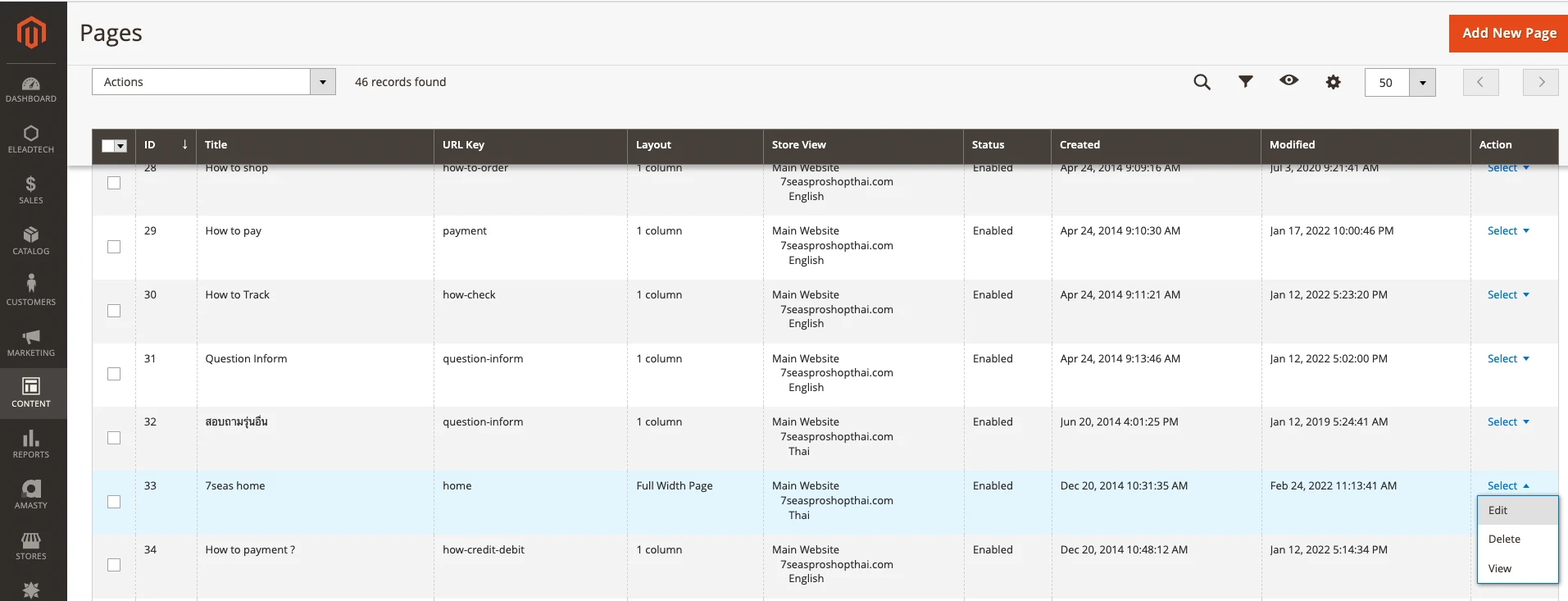Click the '46 records found' text
The height and width of the screenshot is (601, 1568).
click(401, 82)
